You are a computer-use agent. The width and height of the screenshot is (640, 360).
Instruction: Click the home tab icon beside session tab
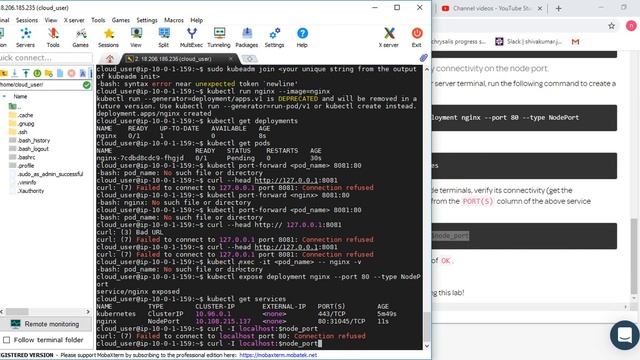110,59
